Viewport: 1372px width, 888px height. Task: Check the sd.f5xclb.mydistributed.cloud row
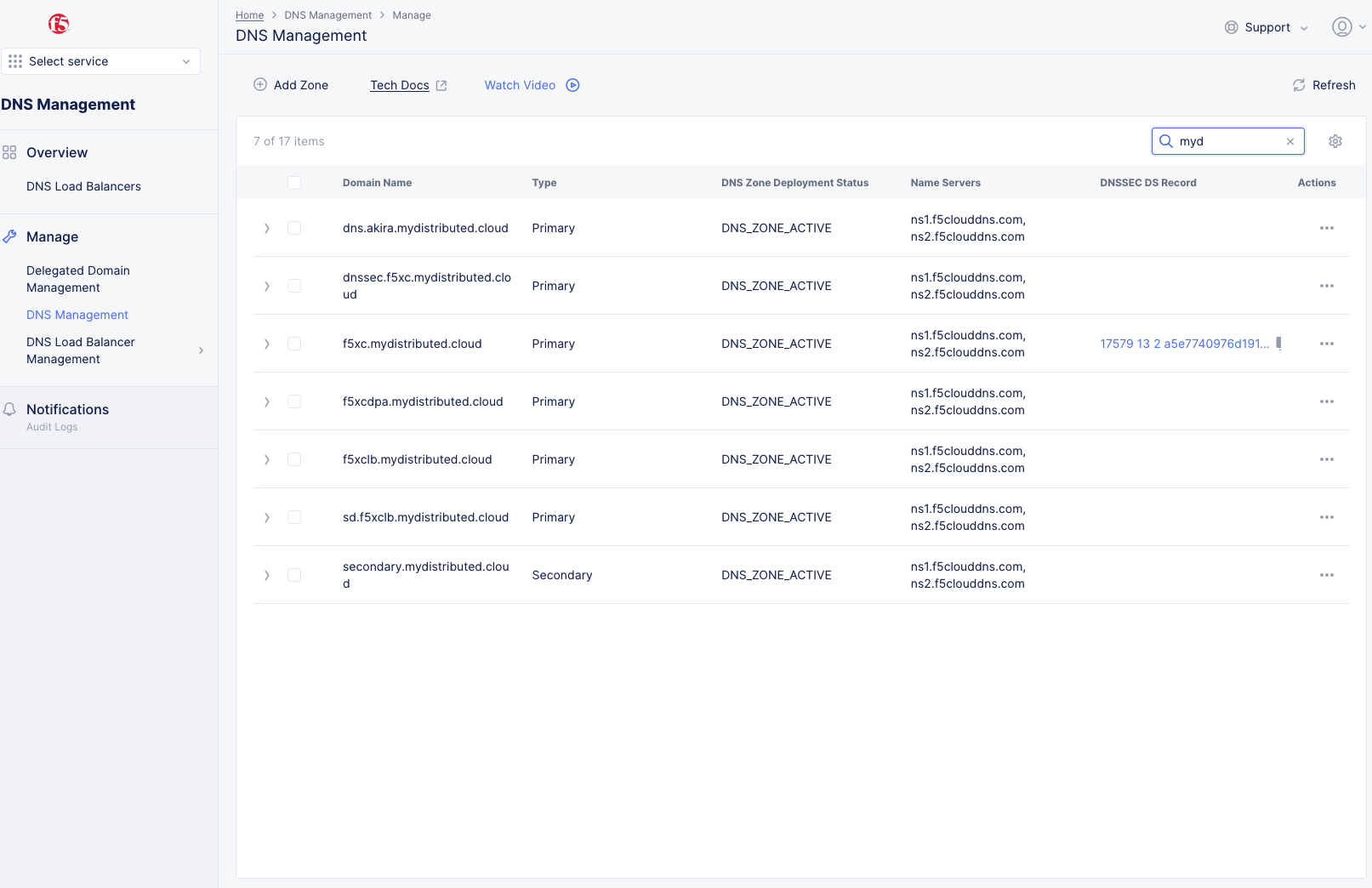point(294,517)
